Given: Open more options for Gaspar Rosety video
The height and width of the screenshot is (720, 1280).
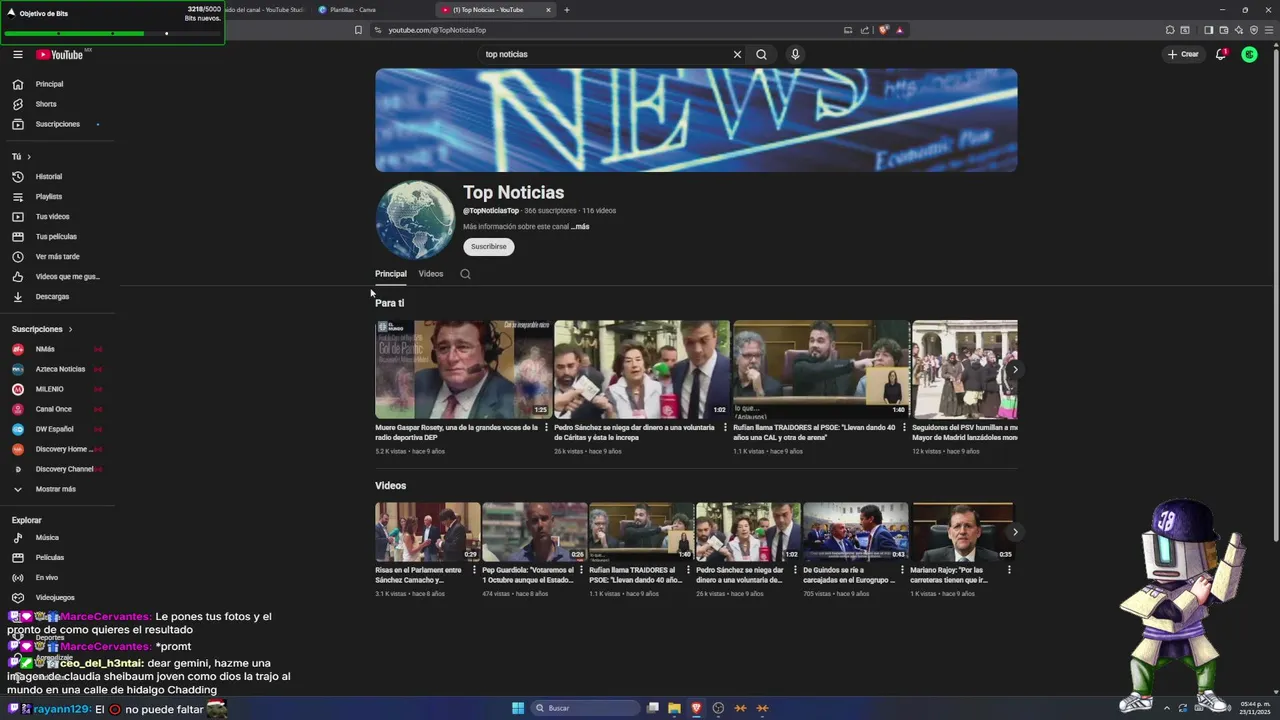Looking at the screenshot, I should tap(546, 428).
